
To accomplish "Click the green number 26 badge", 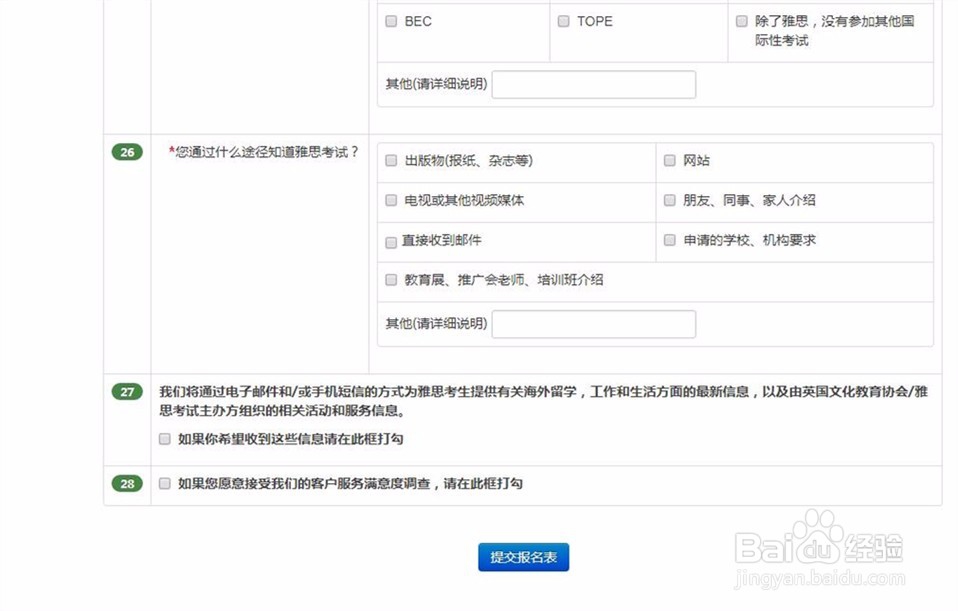I will (127, 152).
